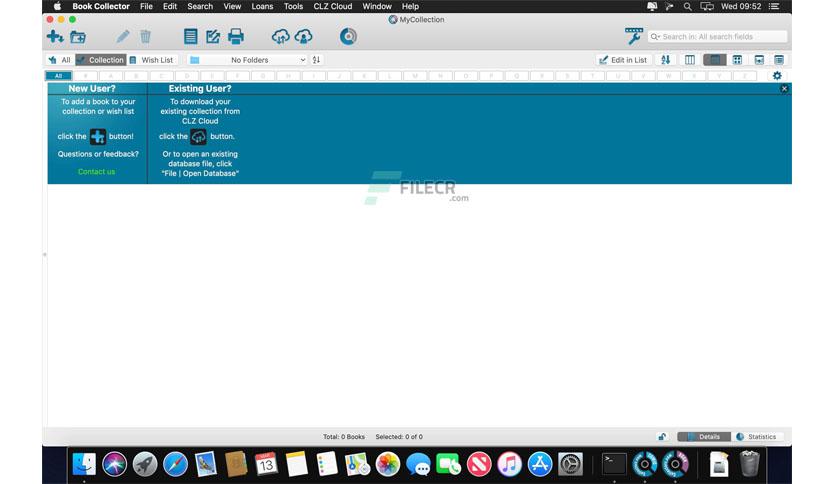Switch to card view layout icon
The image size is (836, 484).
(759, 60)
